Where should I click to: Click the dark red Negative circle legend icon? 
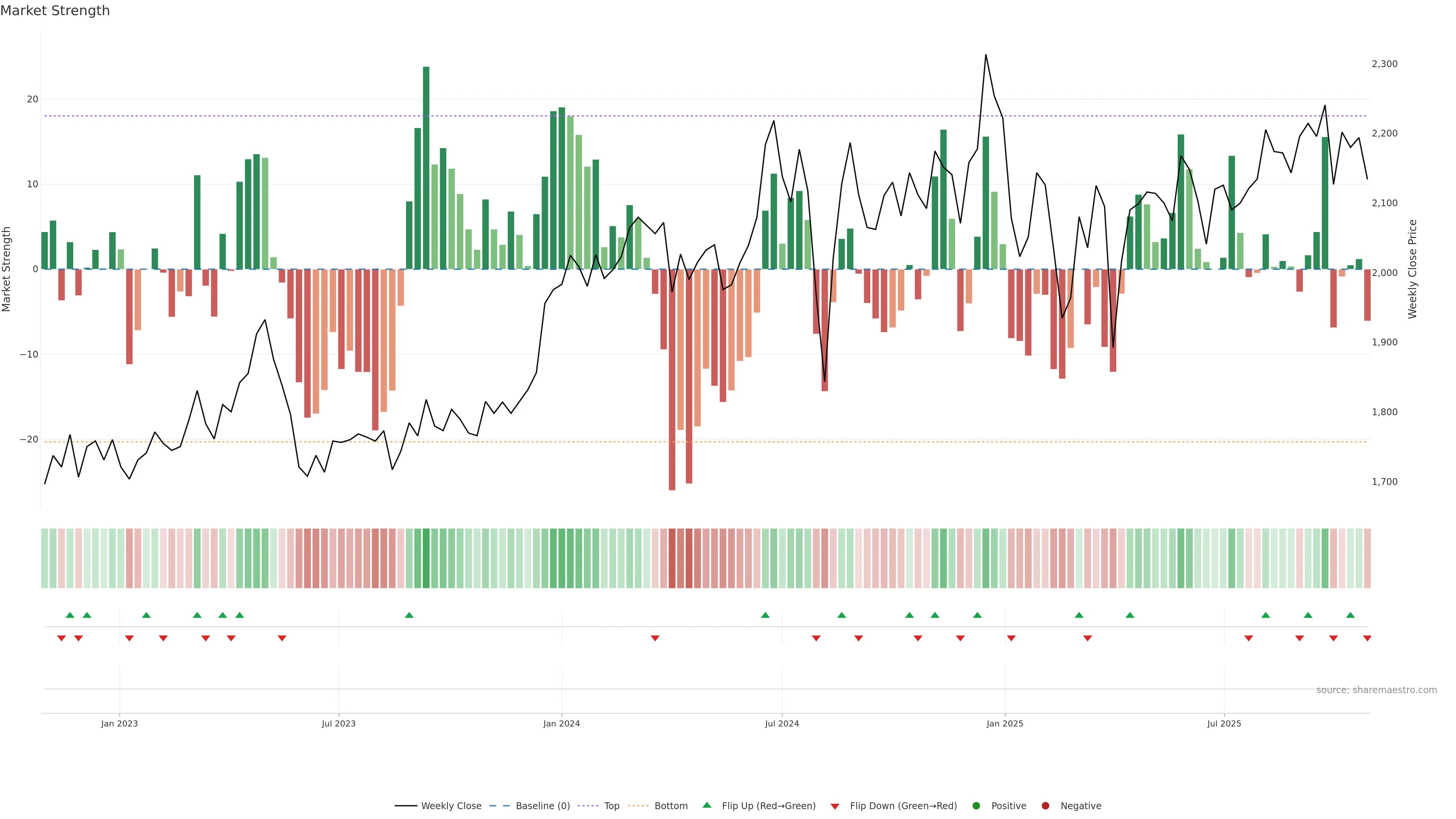coord(1045,805)
